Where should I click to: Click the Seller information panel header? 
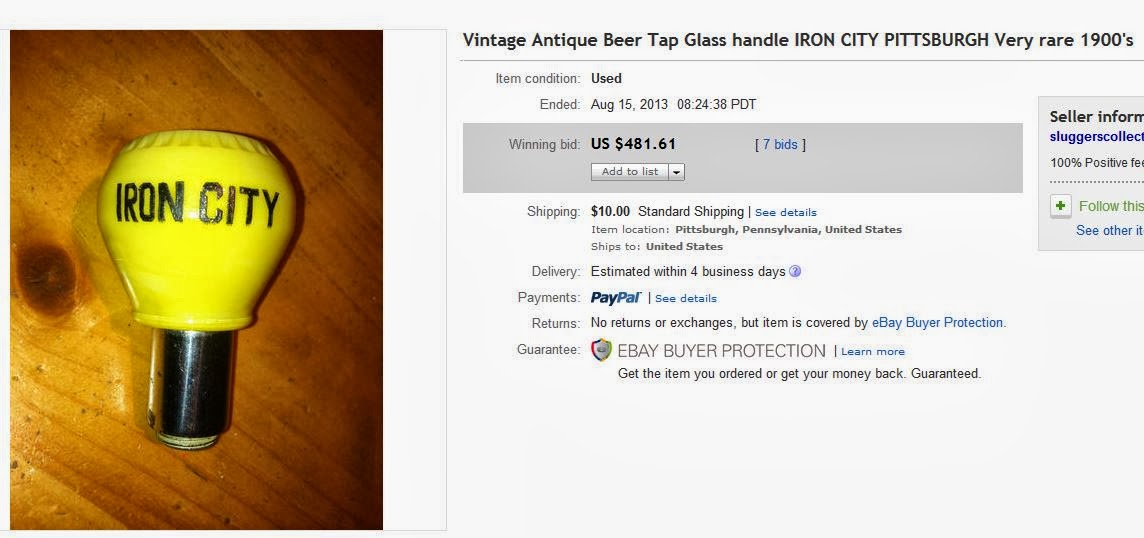[x=1096, y=117]
